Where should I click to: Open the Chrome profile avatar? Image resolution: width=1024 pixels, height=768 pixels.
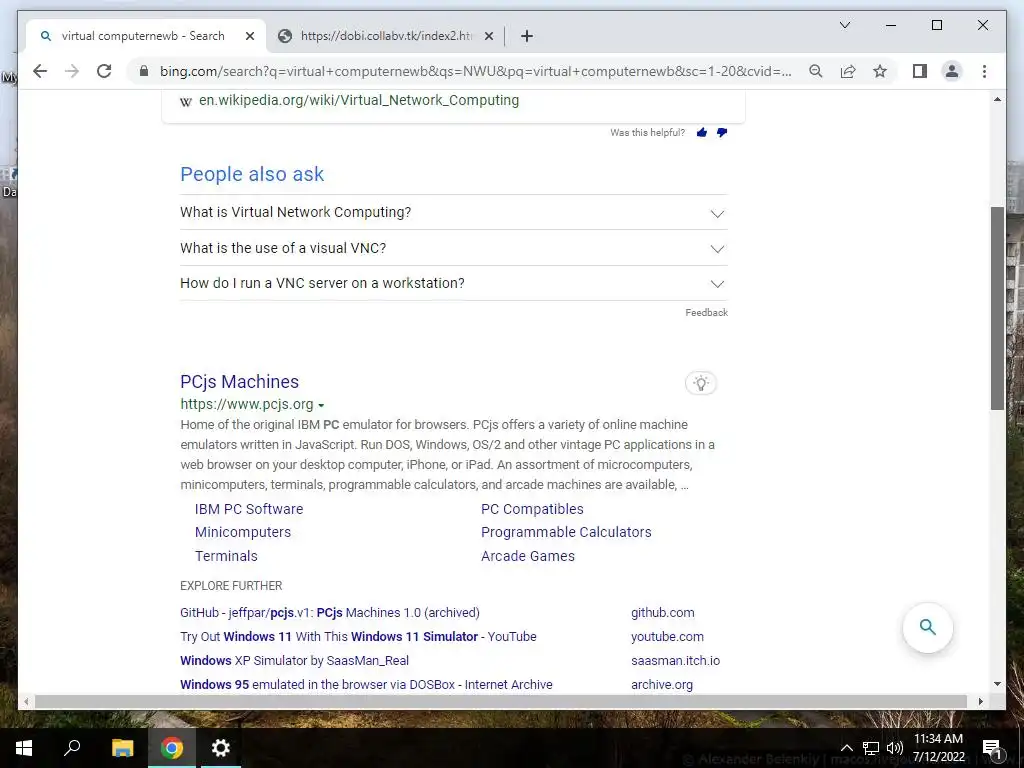tap(952, 71)
